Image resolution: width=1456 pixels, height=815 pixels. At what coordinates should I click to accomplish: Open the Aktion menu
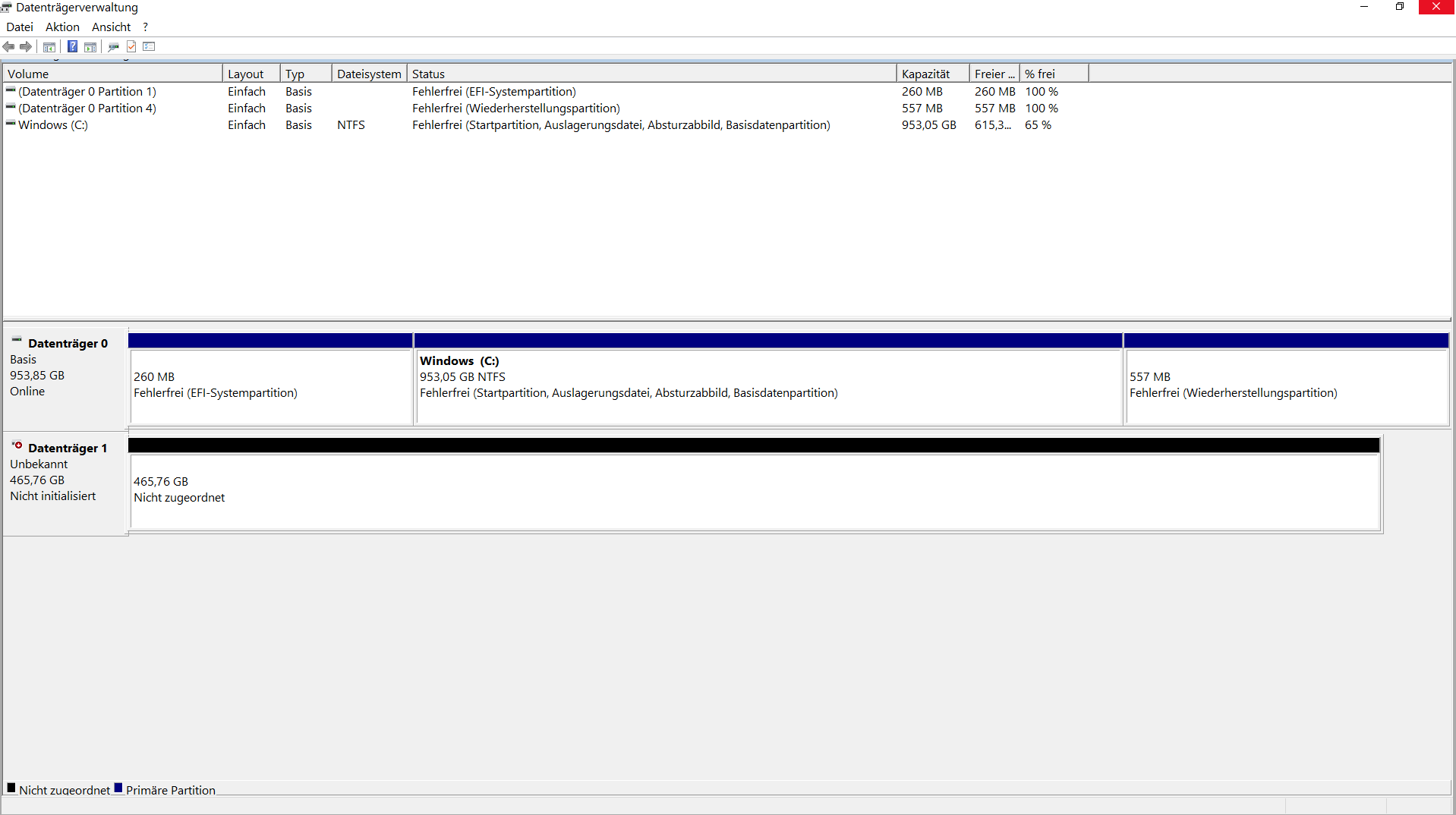62,27
